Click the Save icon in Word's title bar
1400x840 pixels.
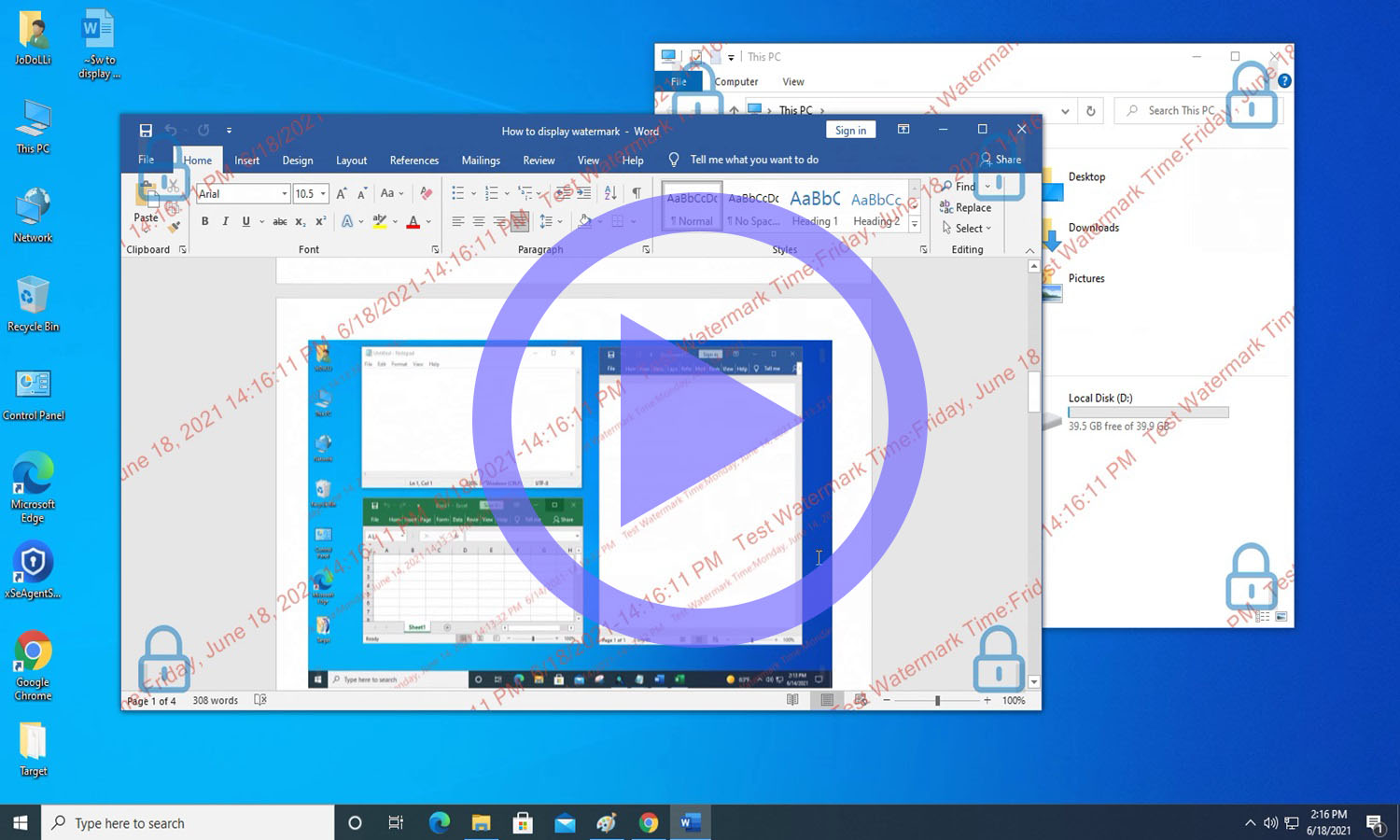pos(146,131)
